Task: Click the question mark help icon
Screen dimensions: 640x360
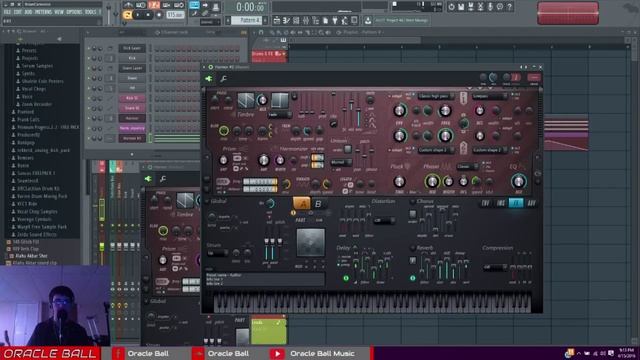Action: pos(509,7)
